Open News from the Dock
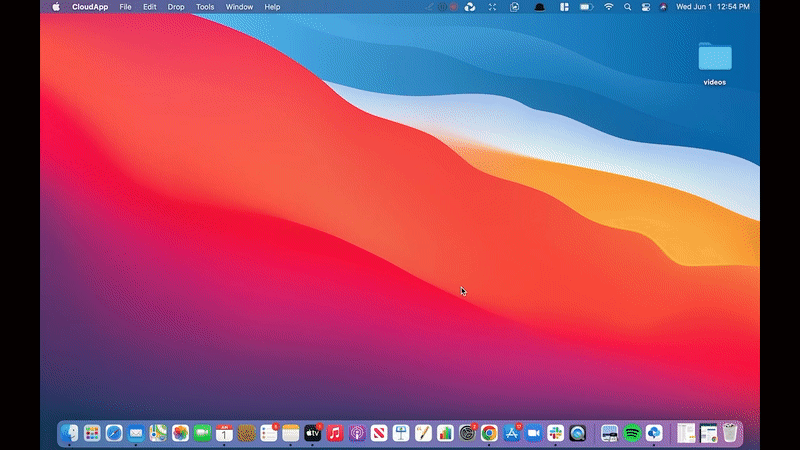Image resolution: width=800 pixels, height=450 pixels. (379, 433)
